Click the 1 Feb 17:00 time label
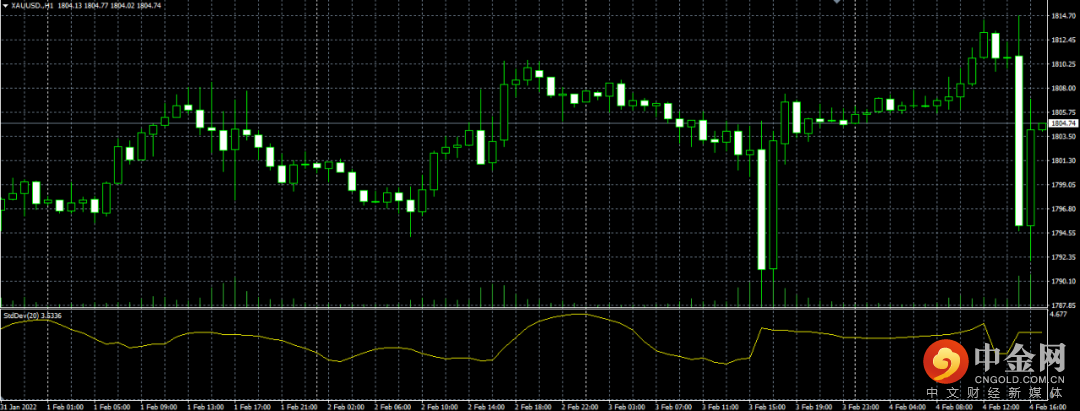 pos(251,406)
